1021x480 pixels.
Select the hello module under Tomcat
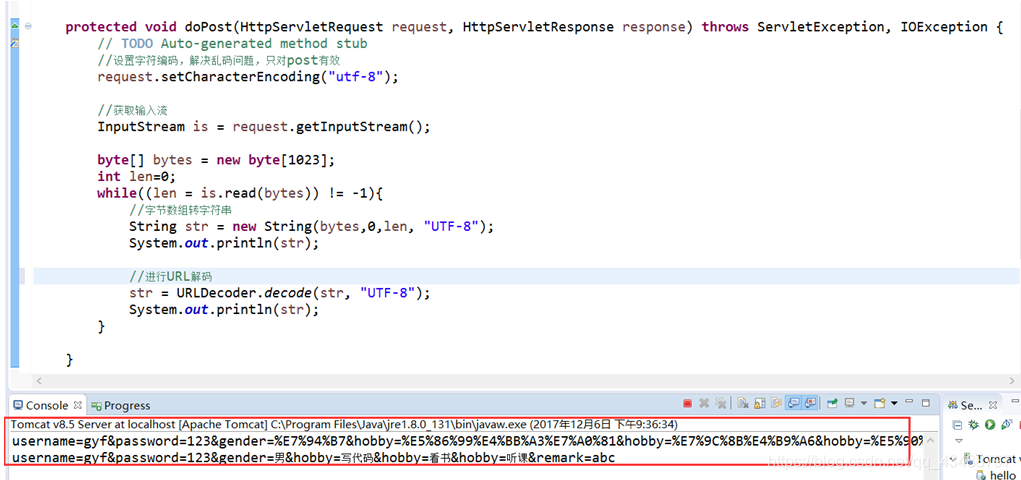point(996,475)
